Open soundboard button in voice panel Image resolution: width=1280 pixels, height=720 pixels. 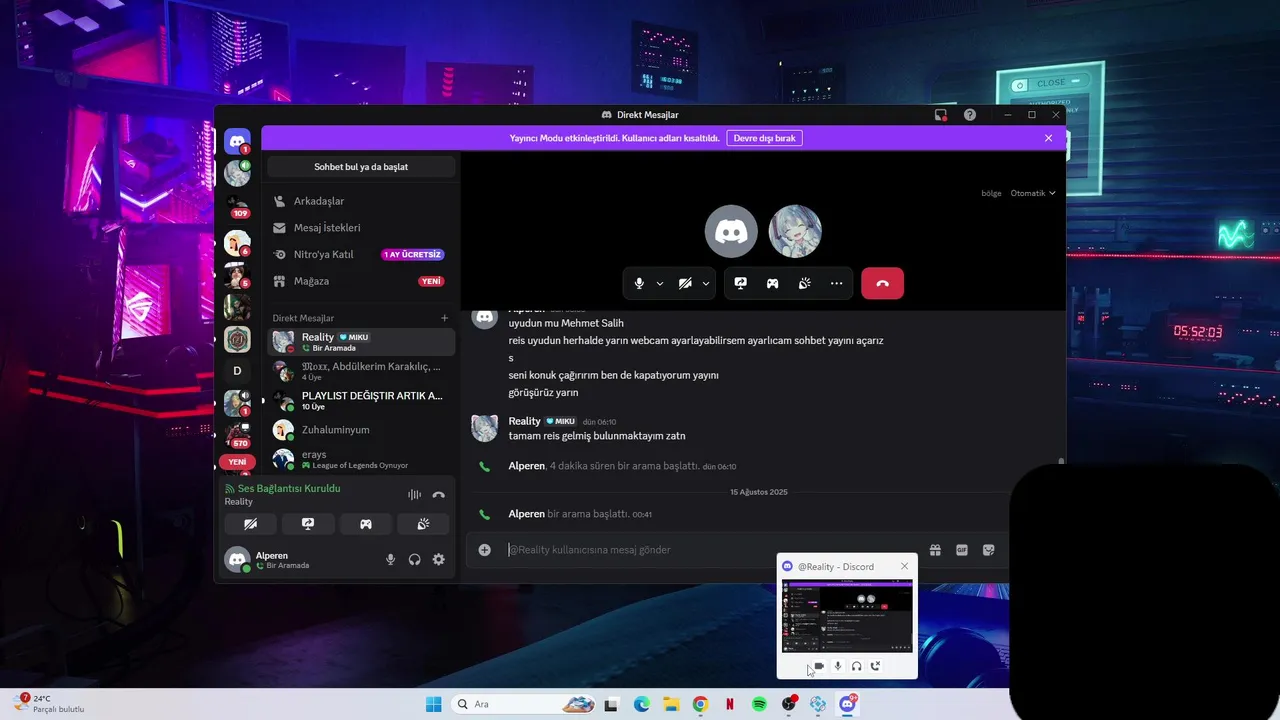click(424, 524)
